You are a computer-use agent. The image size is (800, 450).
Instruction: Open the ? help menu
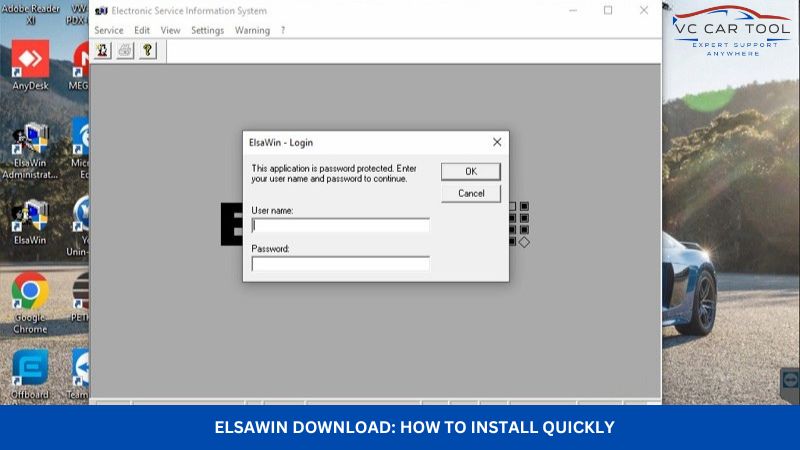click(x=283, y=31)
